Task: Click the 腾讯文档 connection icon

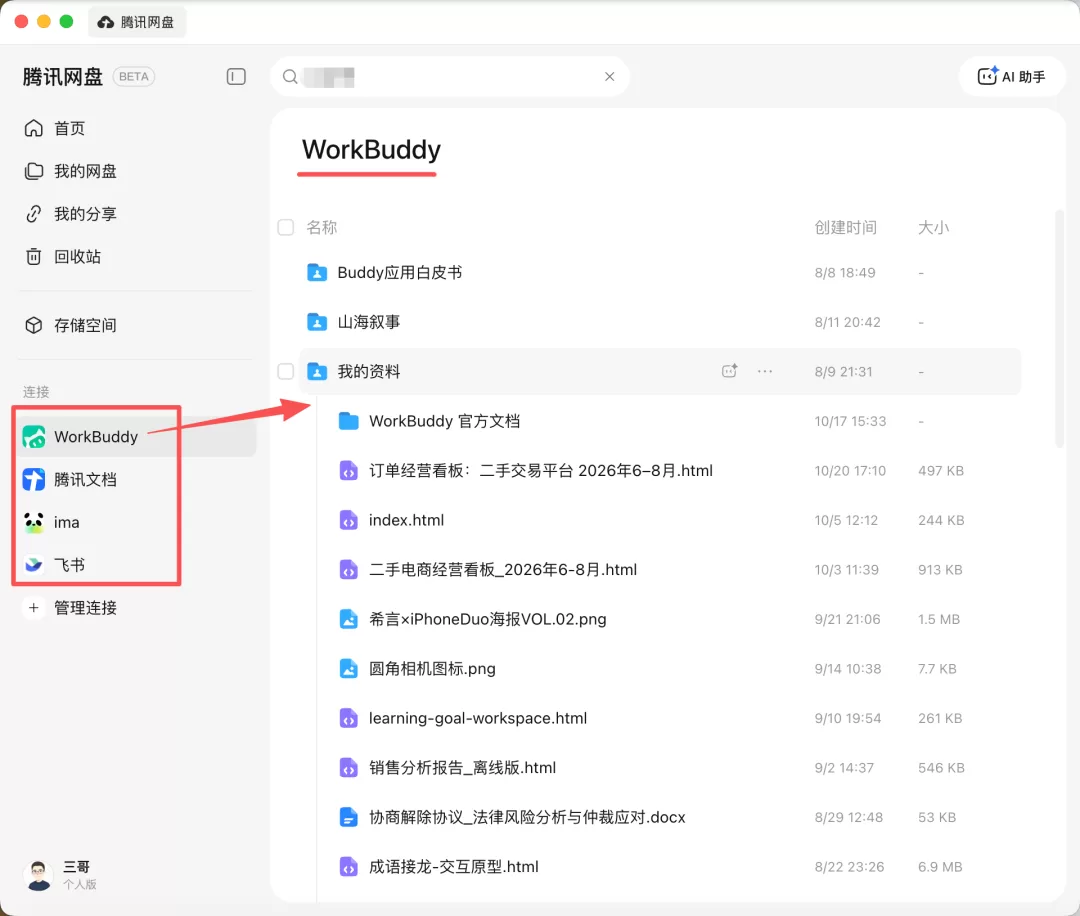Action: [x=34, y=479]
